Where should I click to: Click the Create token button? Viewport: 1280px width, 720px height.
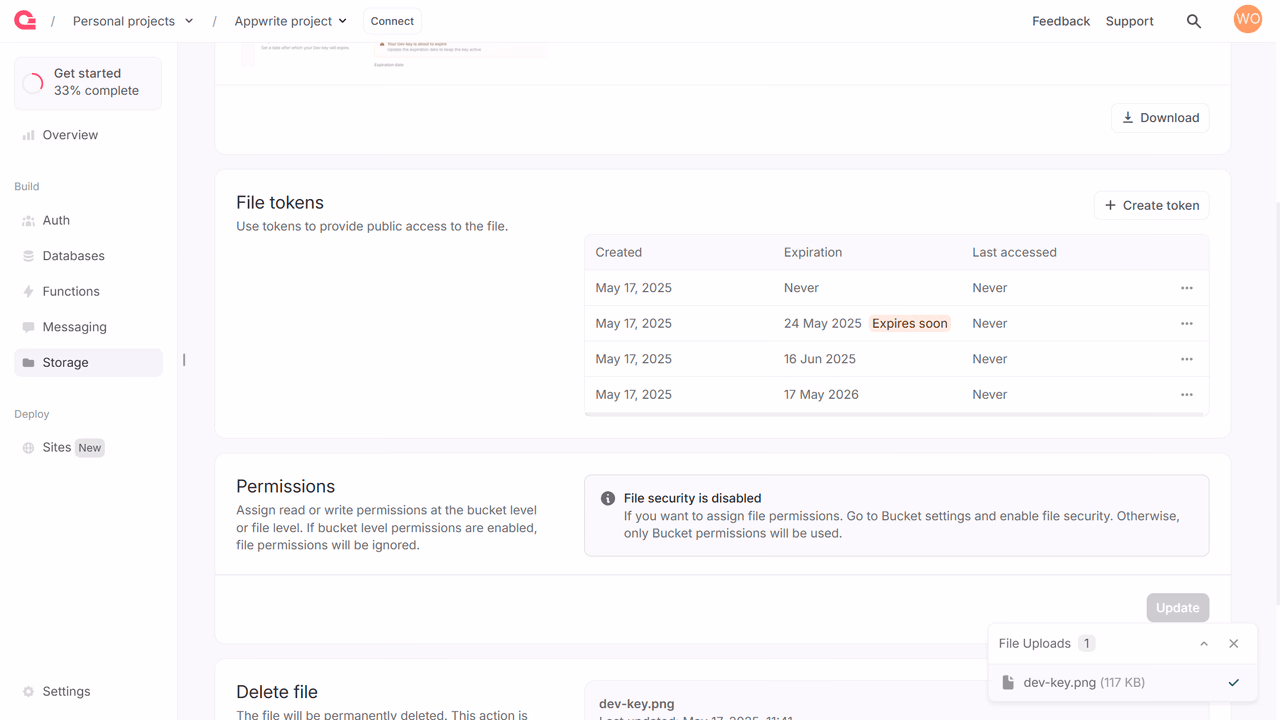[x=1151, y=205]
